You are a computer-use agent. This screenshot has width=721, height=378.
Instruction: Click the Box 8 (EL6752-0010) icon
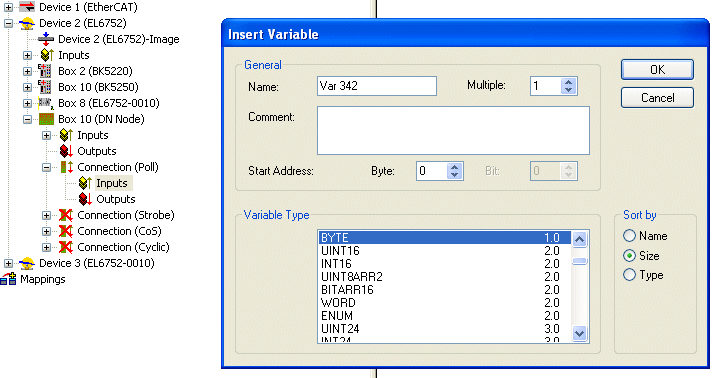[46, 103]
